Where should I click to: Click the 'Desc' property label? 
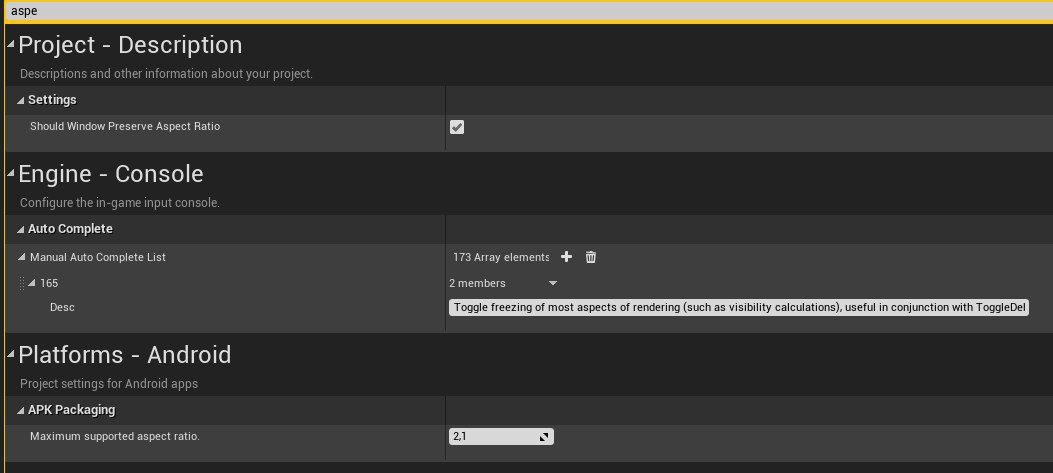pyautogui.click(x=62, y=307)
